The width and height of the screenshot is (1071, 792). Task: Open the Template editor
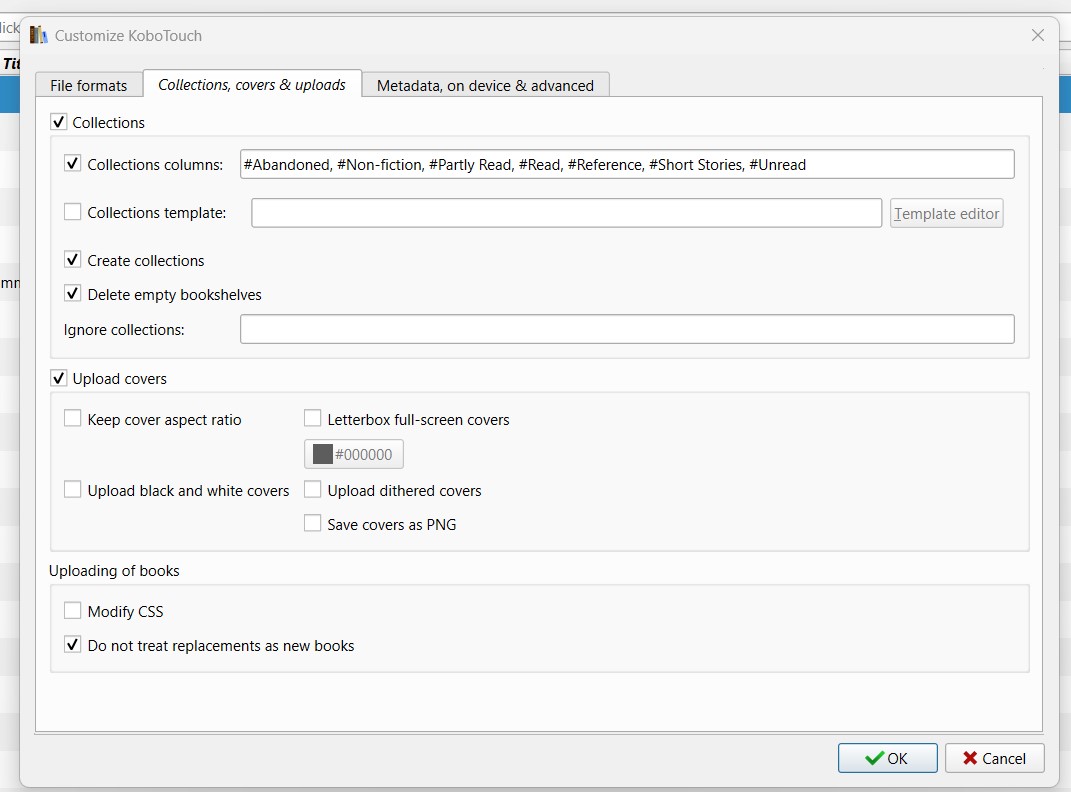click(946, 213)
